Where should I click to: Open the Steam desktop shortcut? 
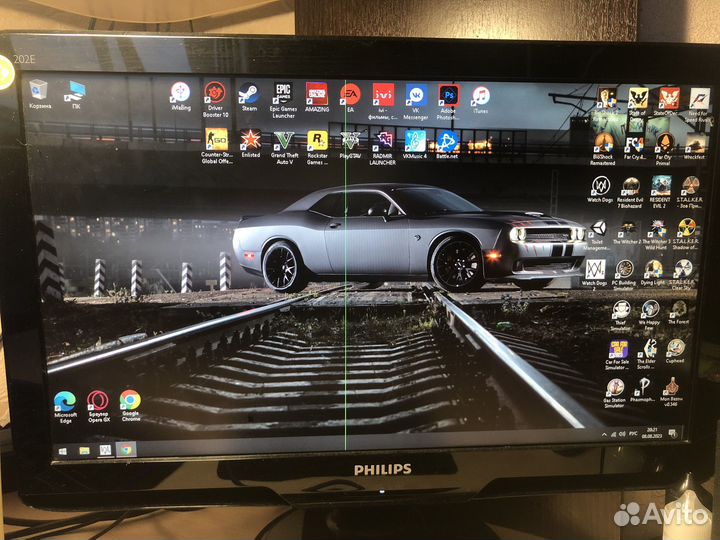248,93
